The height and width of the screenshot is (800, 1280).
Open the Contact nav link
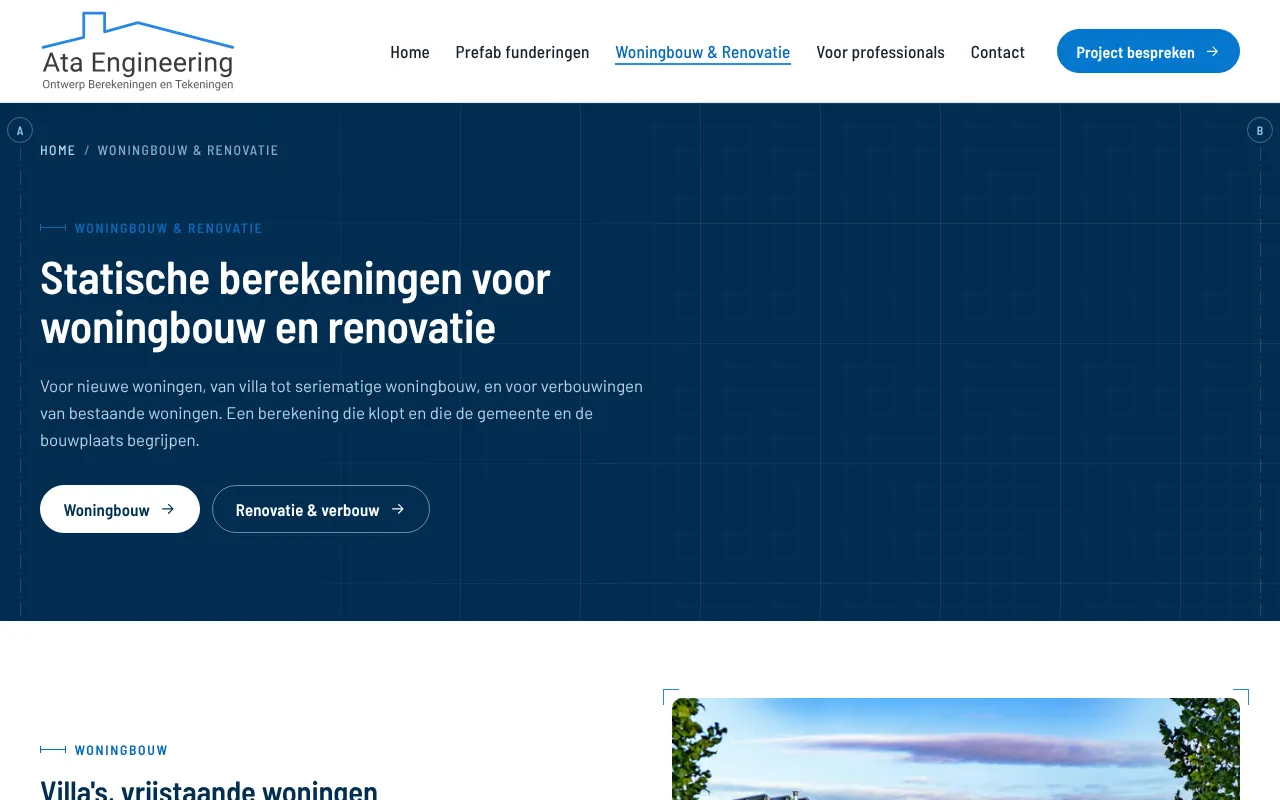pyautogui.click(x=998, y=52)
